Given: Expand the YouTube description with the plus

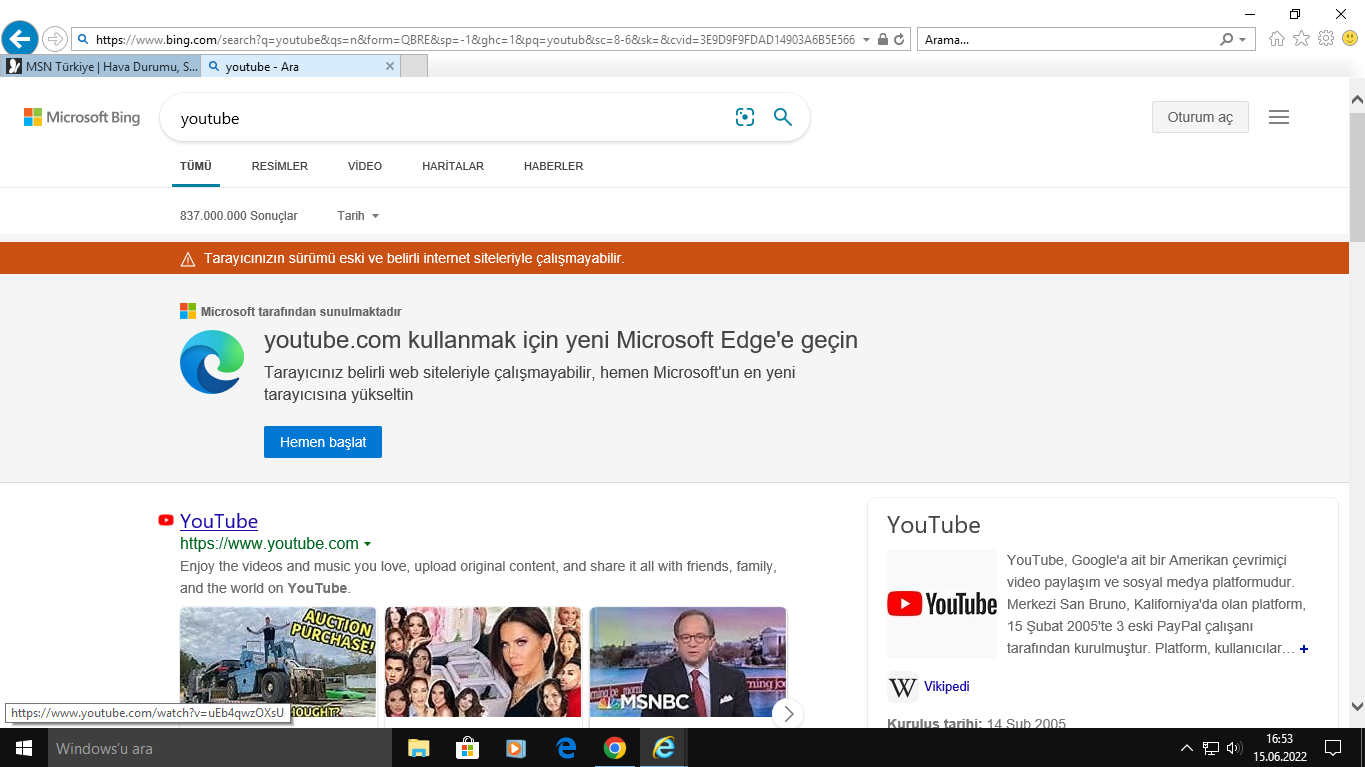Looking at the screenshot, I should [1304, 649].
